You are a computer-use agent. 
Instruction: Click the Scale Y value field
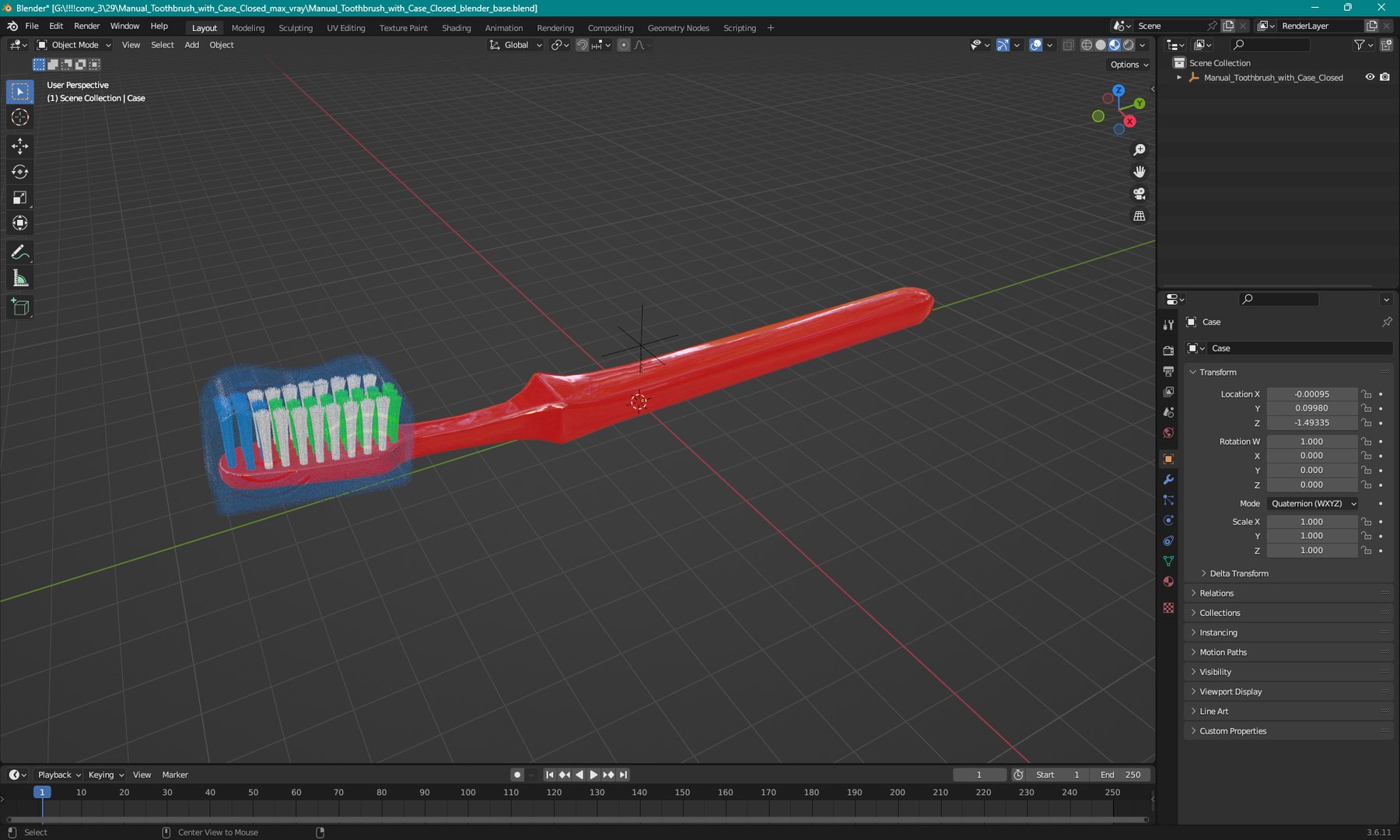click(x=1312, y=536)
